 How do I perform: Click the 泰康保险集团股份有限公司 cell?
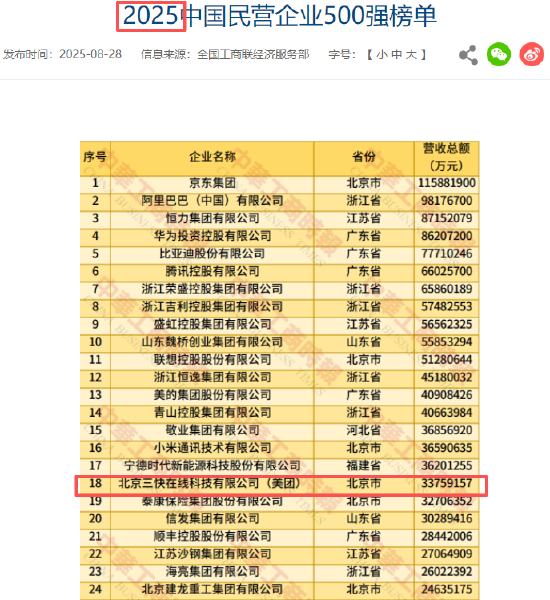pos(212,501)
